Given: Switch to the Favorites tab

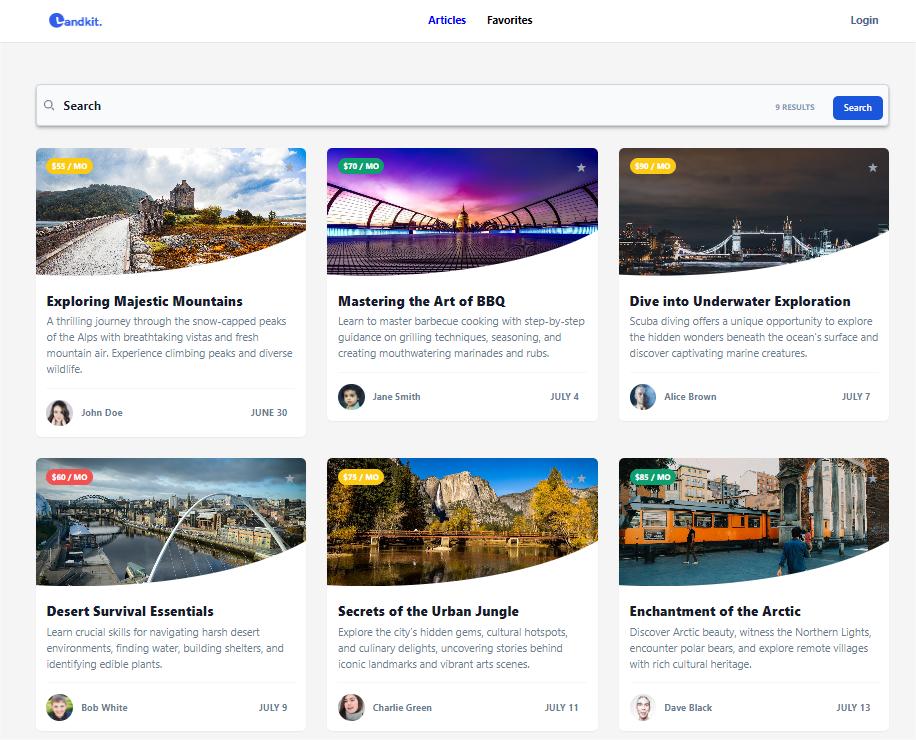Looking at the screenshot, I should [x=509, y=20].
